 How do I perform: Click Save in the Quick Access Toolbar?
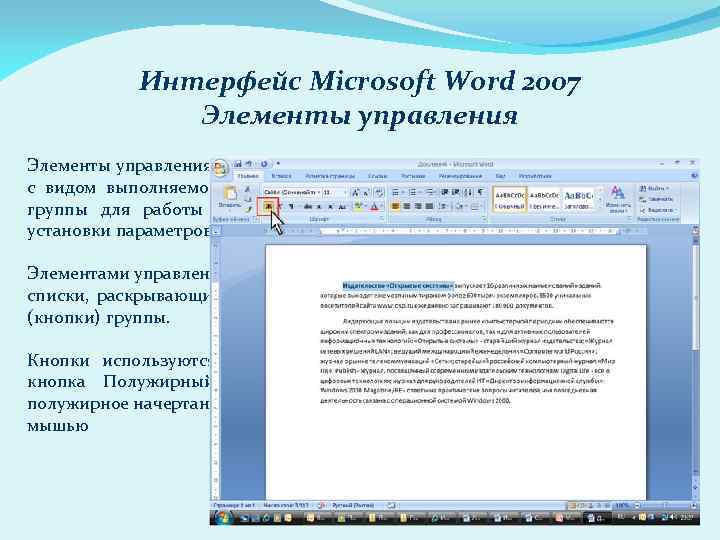tap(237, 164)
